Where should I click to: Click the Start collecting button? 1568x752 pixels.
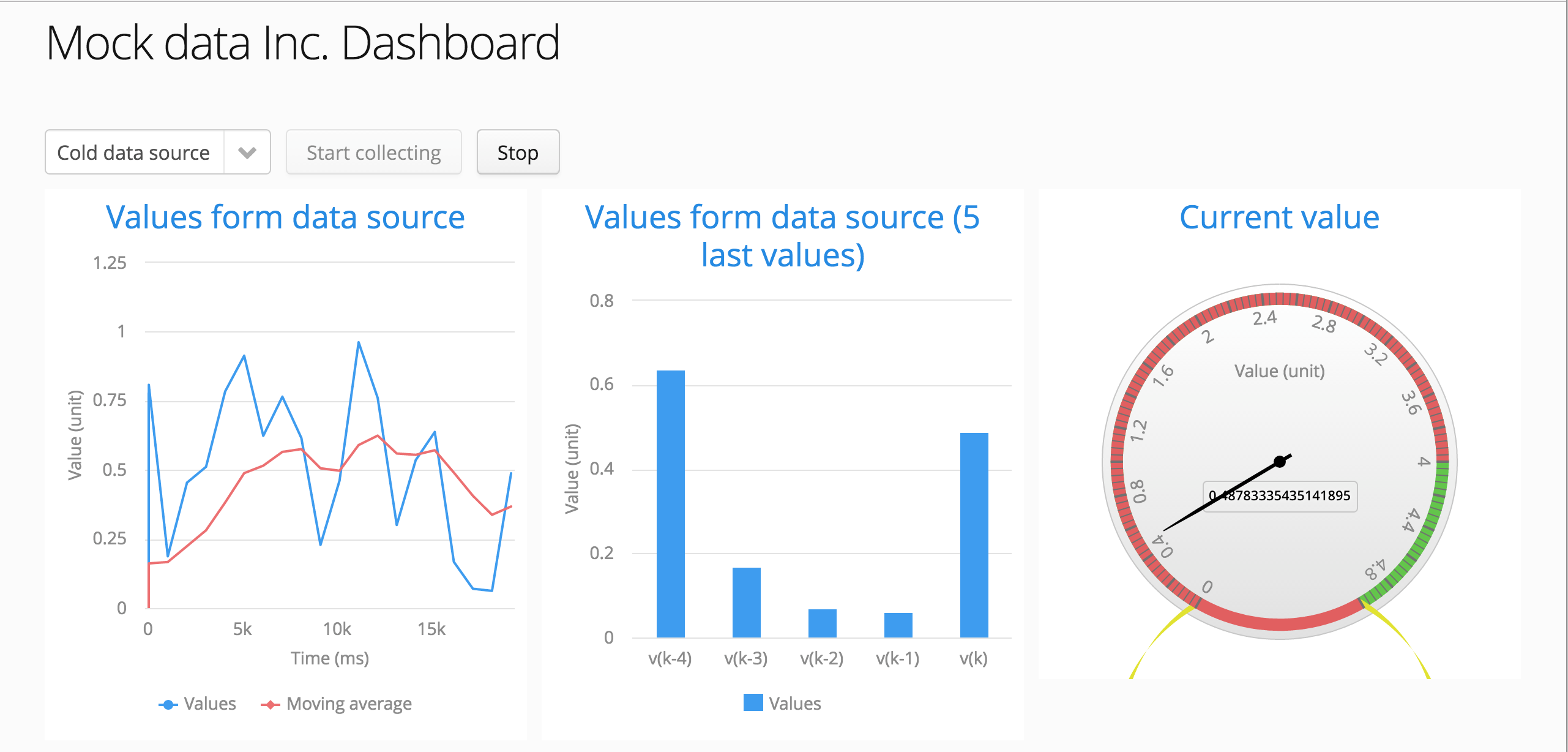coord(373,152)
